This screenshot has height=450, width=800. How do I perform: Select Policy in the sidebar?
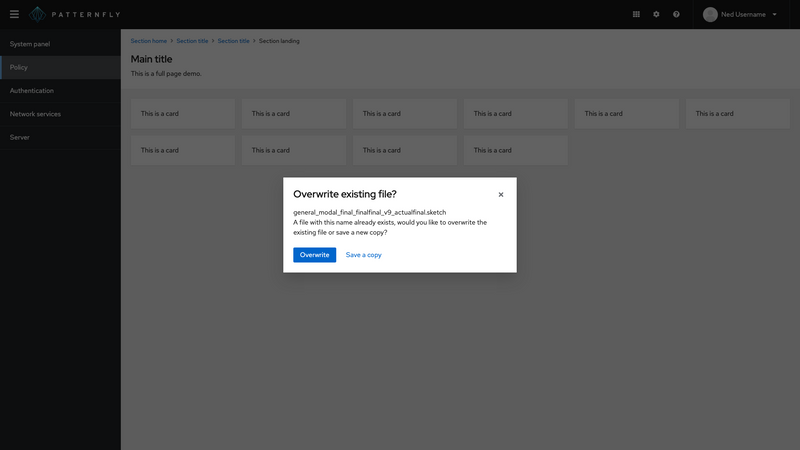point(60,67)
